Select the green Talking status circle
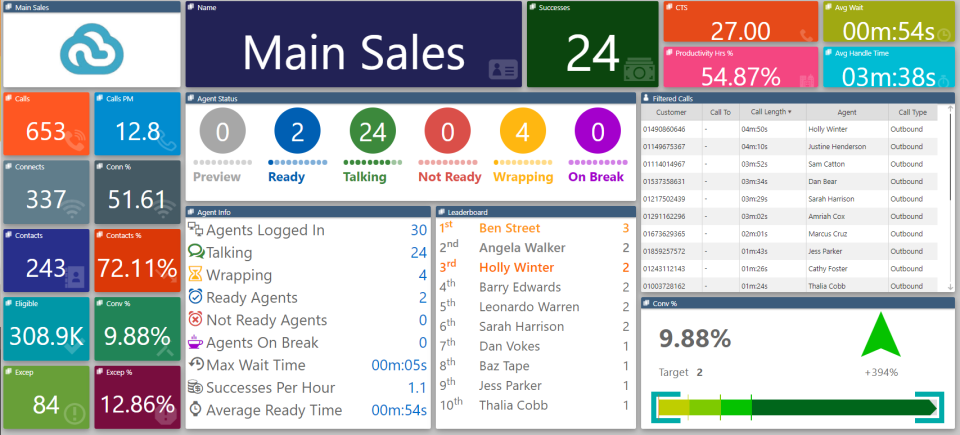Image resolution: width=960 pixels, height=435 pixels. click(x=373, y=132)
